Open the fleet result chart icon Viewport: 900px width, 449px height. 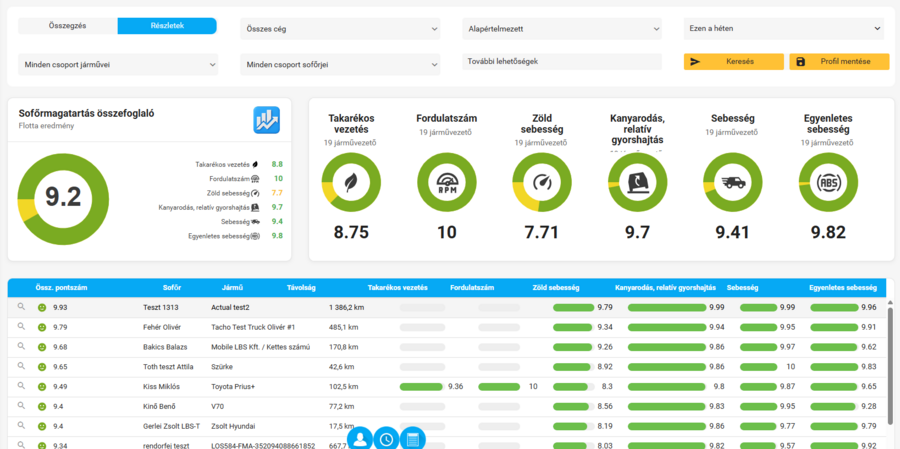pyautogui.click(x=267, y=120)
